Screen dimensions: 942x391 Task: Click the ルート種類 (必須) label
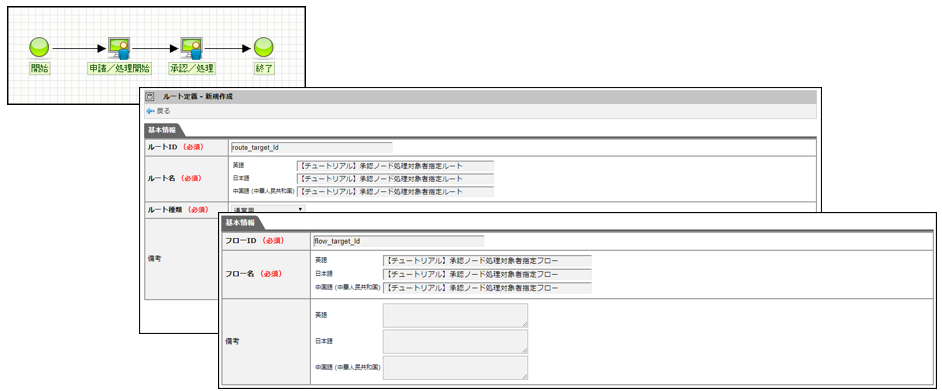click(x=178, y=210)
